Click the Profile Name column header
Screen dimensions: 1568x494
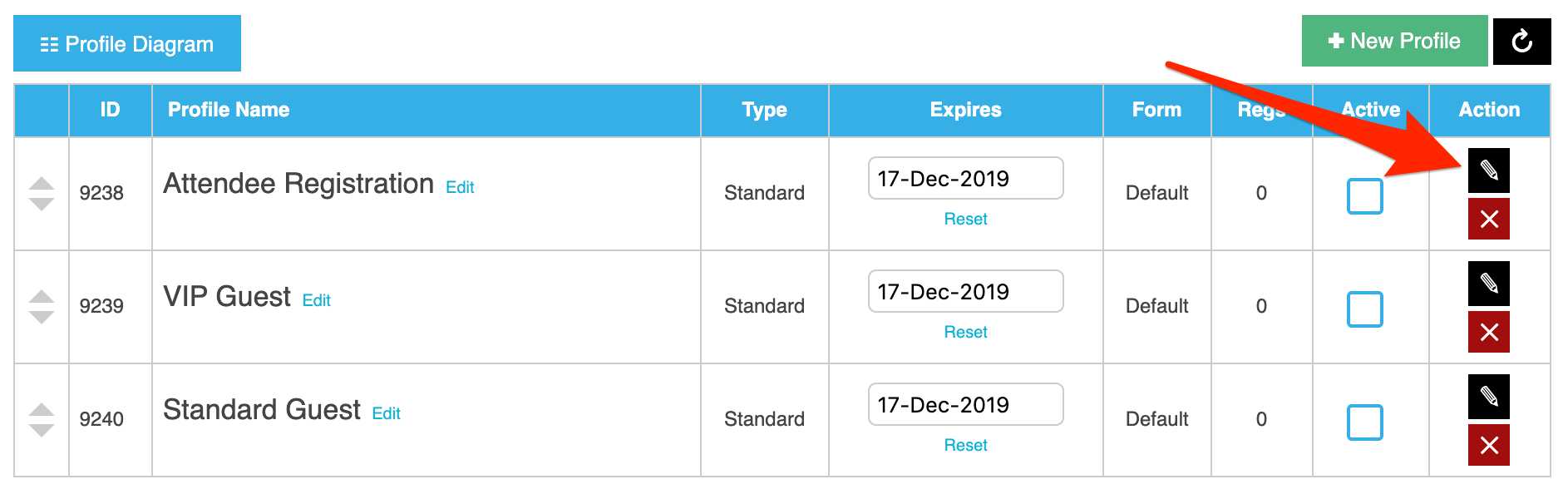coord(229,110)
